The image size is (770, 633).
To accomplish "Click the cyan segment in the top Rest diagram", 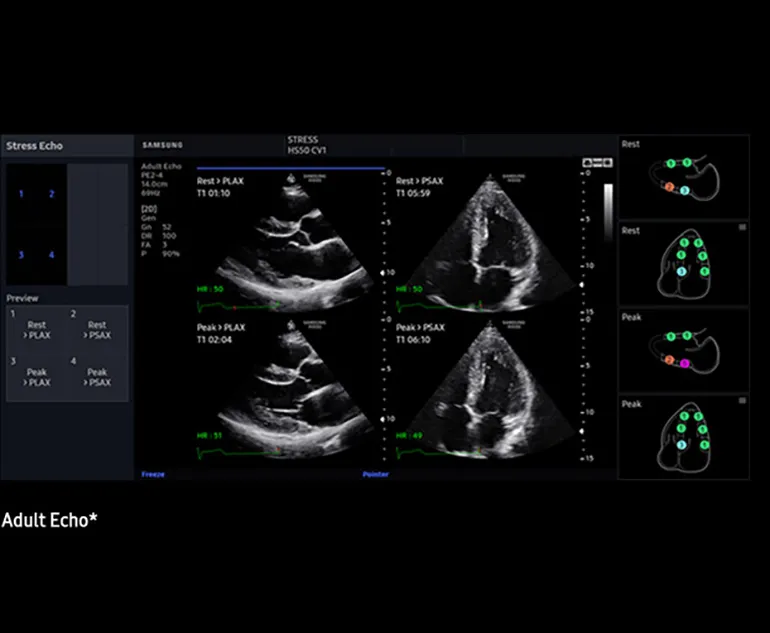I will [685, 191].
